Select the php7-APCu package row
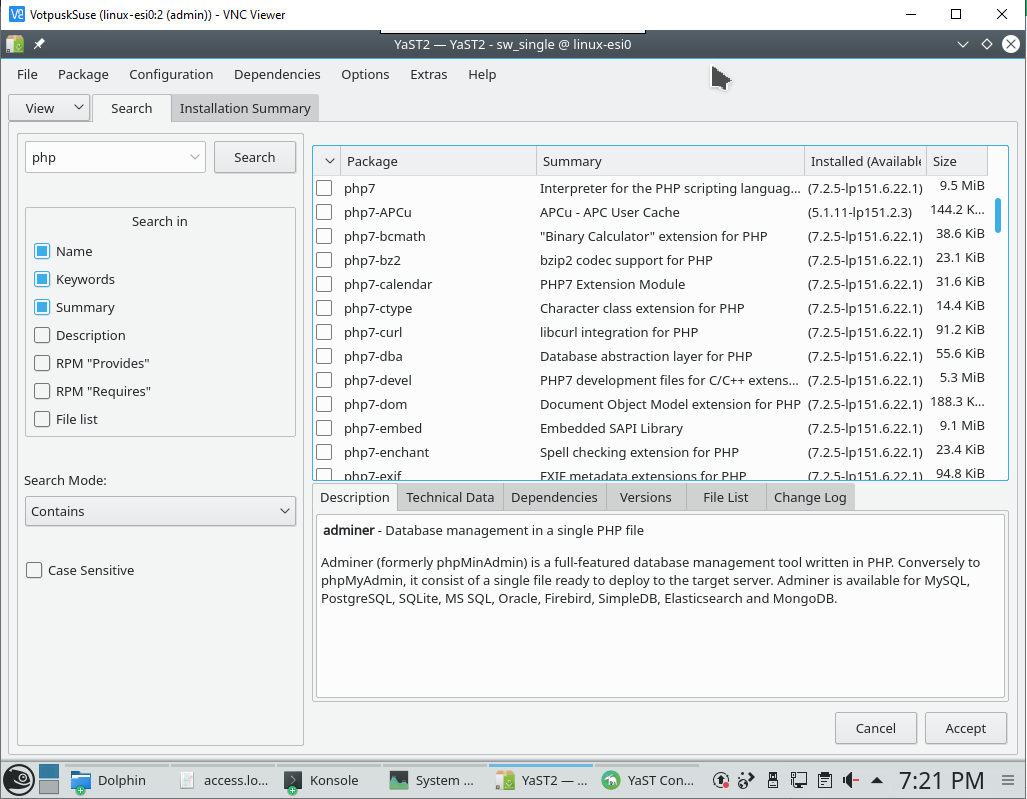 [x=651, y=212]
